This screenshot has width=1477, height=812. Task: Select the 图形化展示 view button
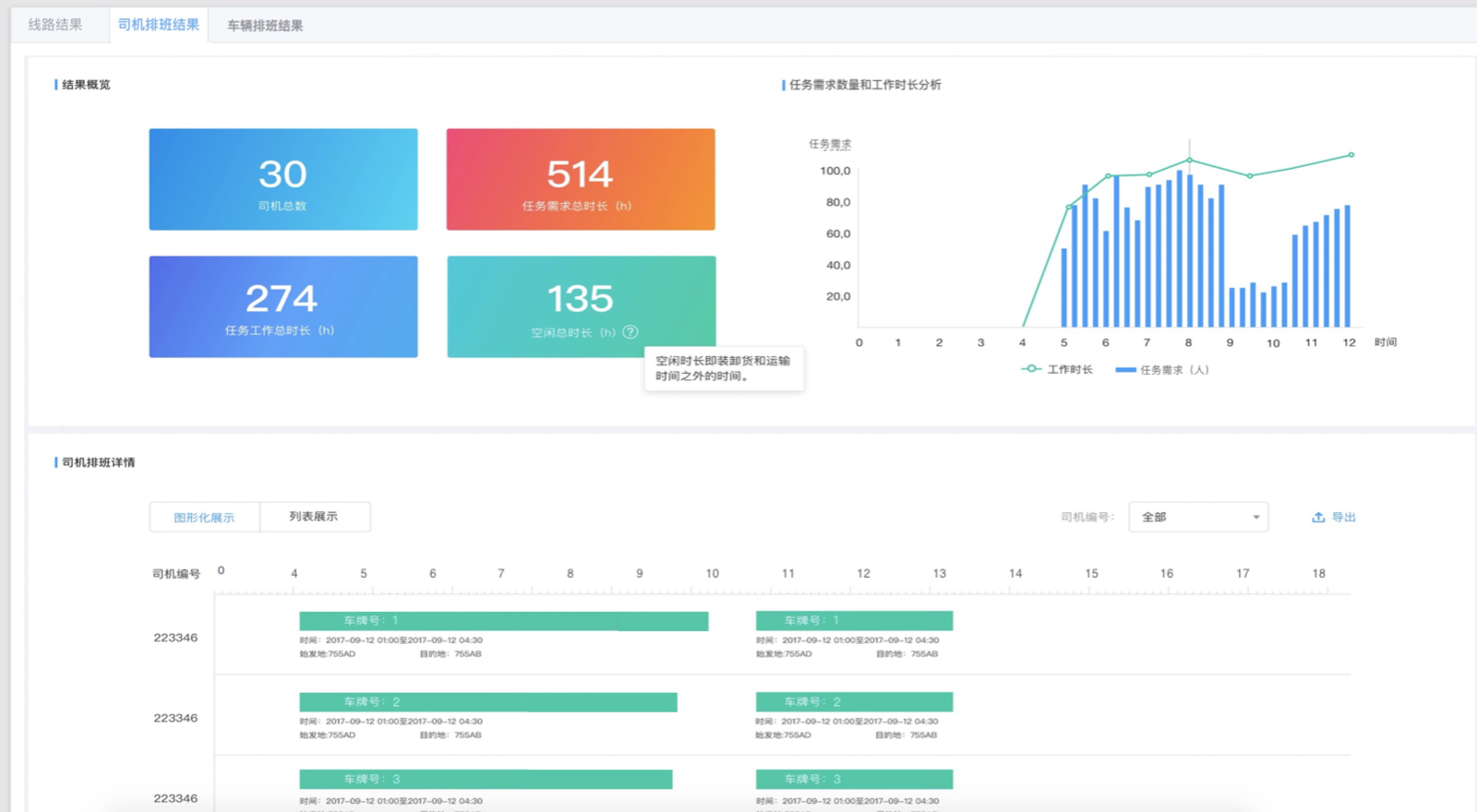205,517
